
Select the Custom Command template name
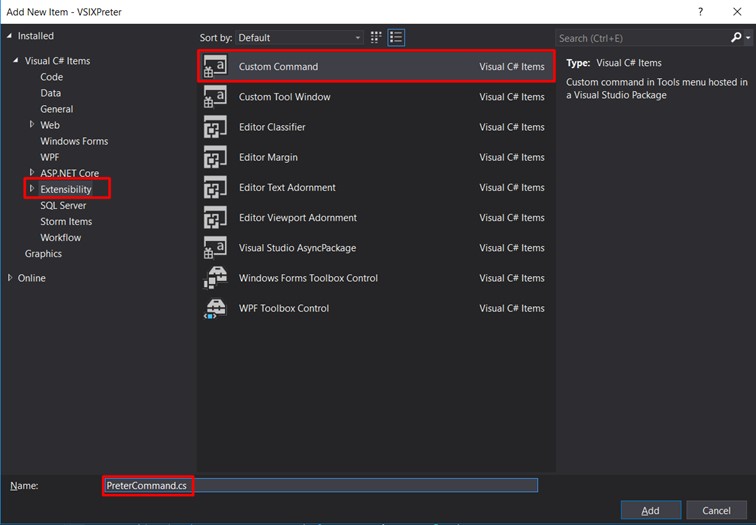[278, 67]
